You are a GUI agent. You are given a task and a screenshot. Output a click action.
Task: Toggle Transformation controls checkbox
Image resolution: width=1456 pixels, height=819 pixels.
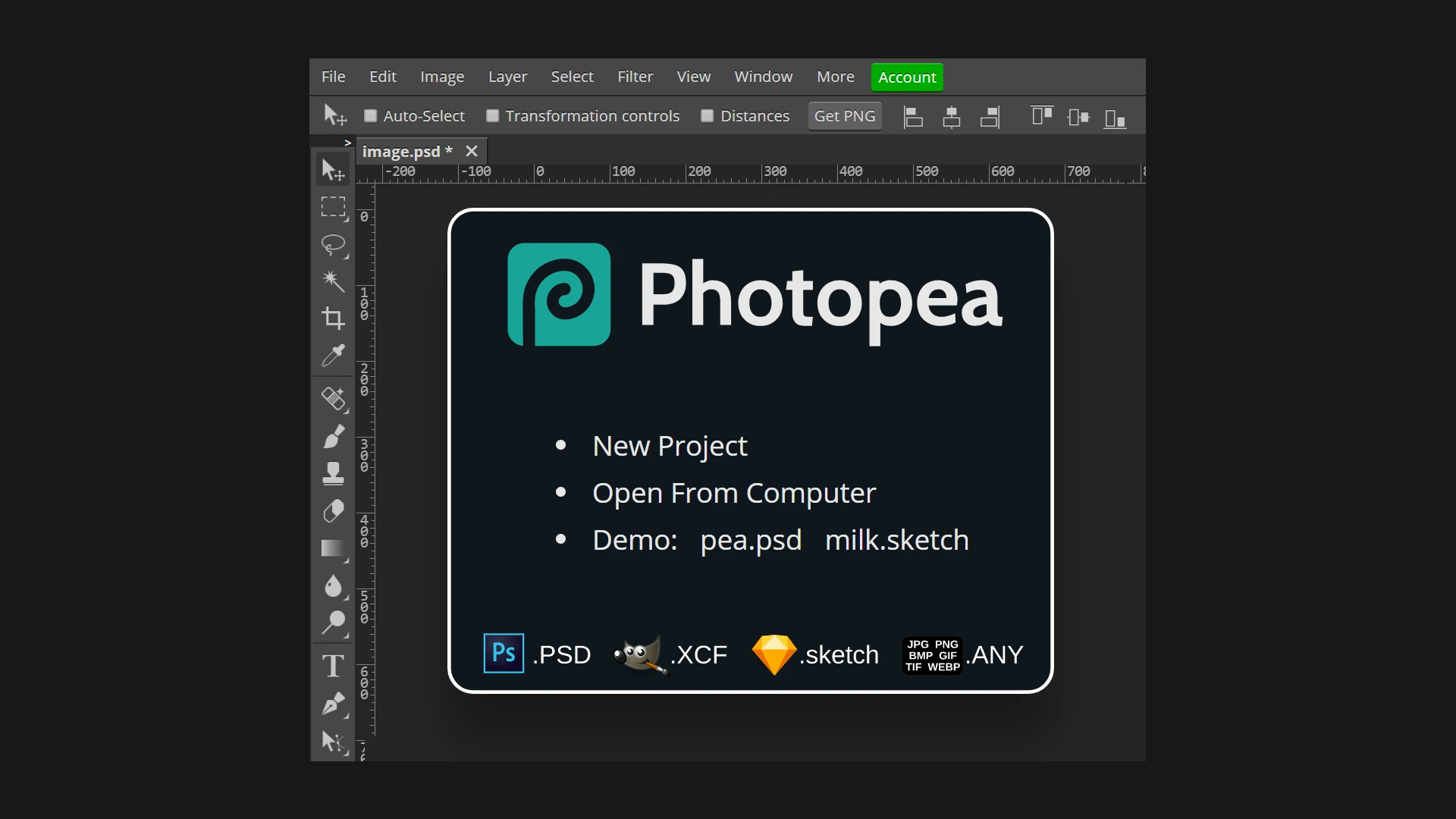(492, 116)
